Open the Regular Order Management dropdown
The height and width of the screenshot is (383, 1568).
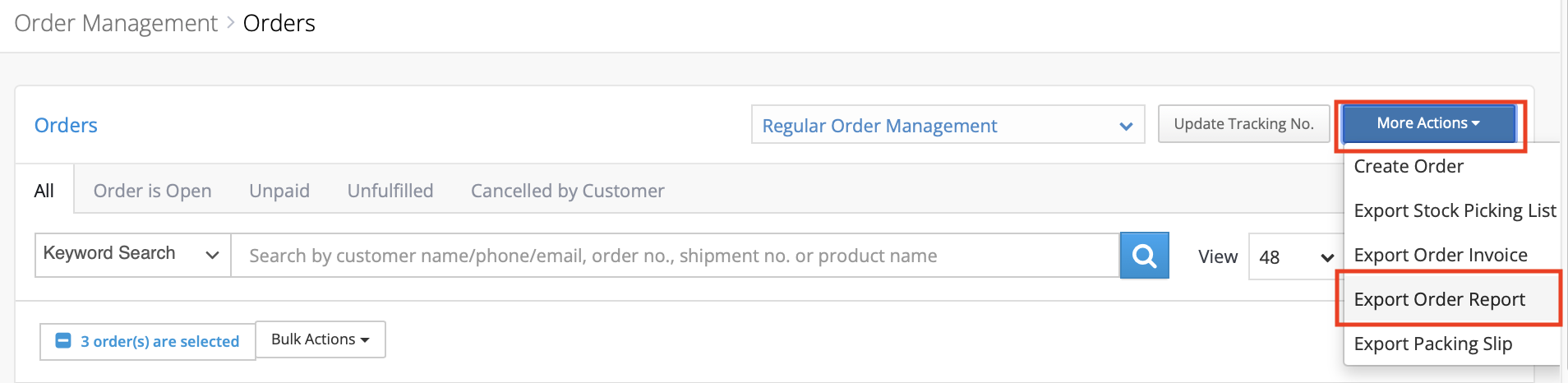(x=948, y=125)
